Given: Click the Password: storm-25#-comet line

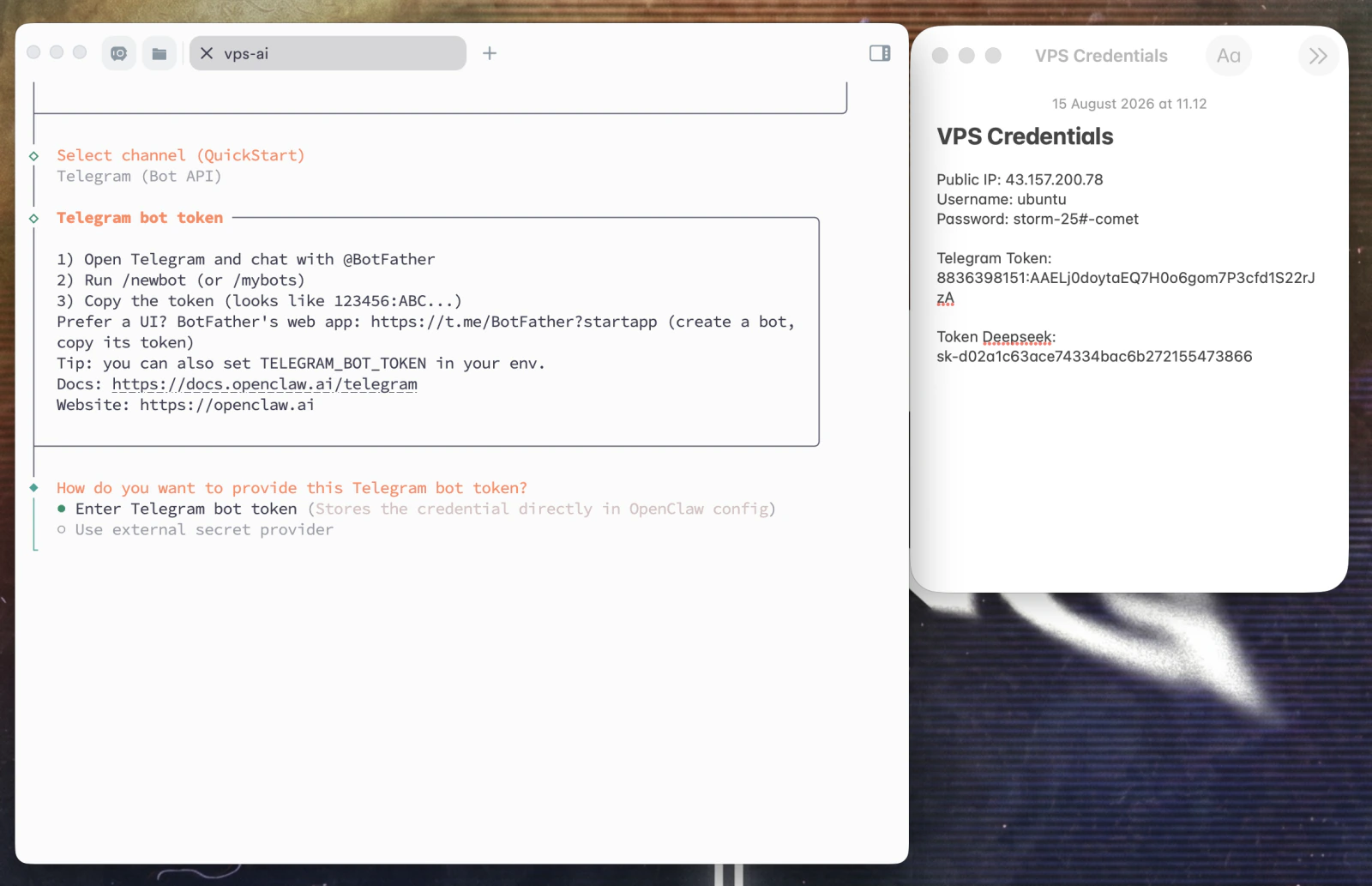Looking at the screenshot, I should (x=1038, y=219).
